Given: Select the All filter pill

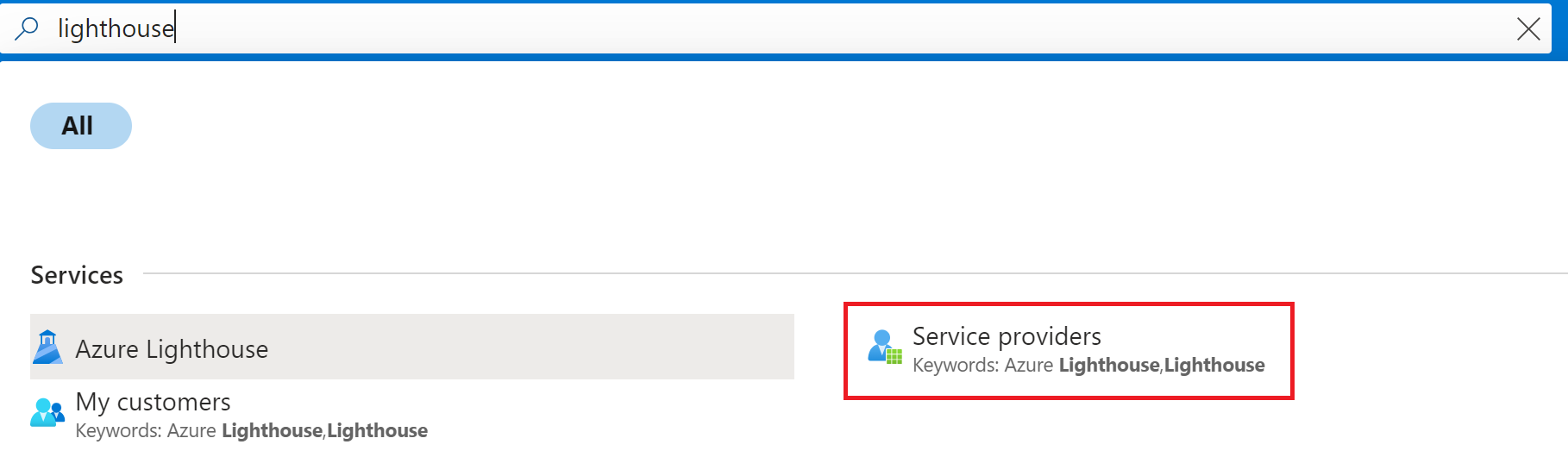Looking at the screenshot, I should [81, 126].
